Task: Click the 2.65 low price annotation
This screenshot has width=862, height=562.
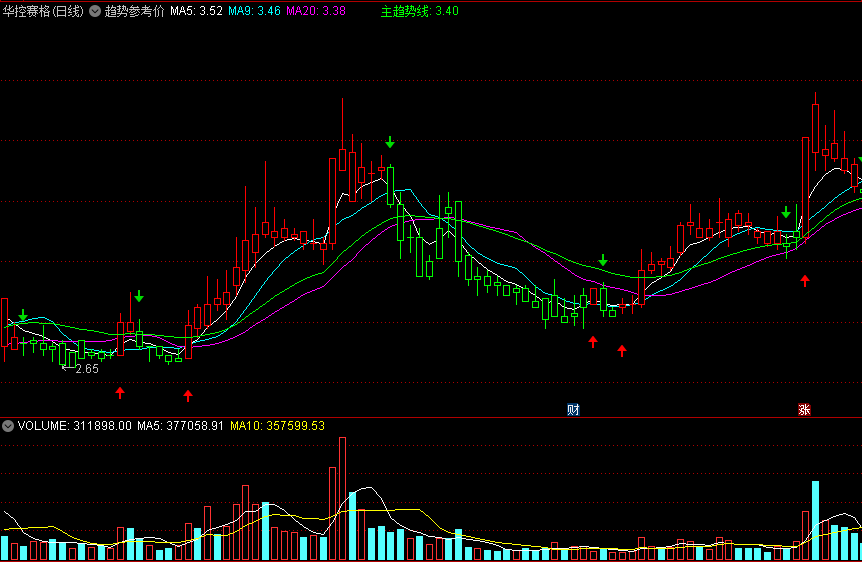Action: point(87,369)
